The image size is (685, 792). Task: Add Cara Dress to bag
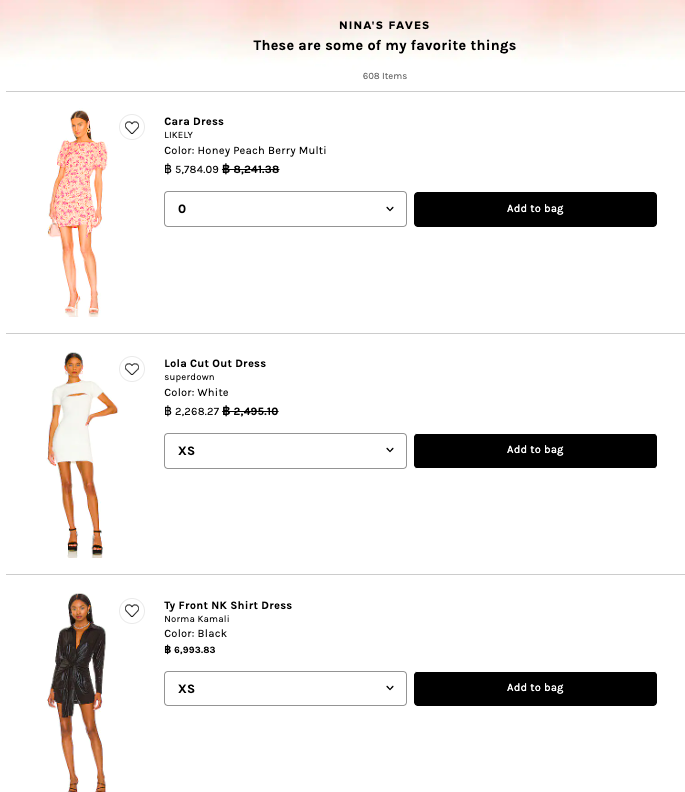[x=535, y=209]
